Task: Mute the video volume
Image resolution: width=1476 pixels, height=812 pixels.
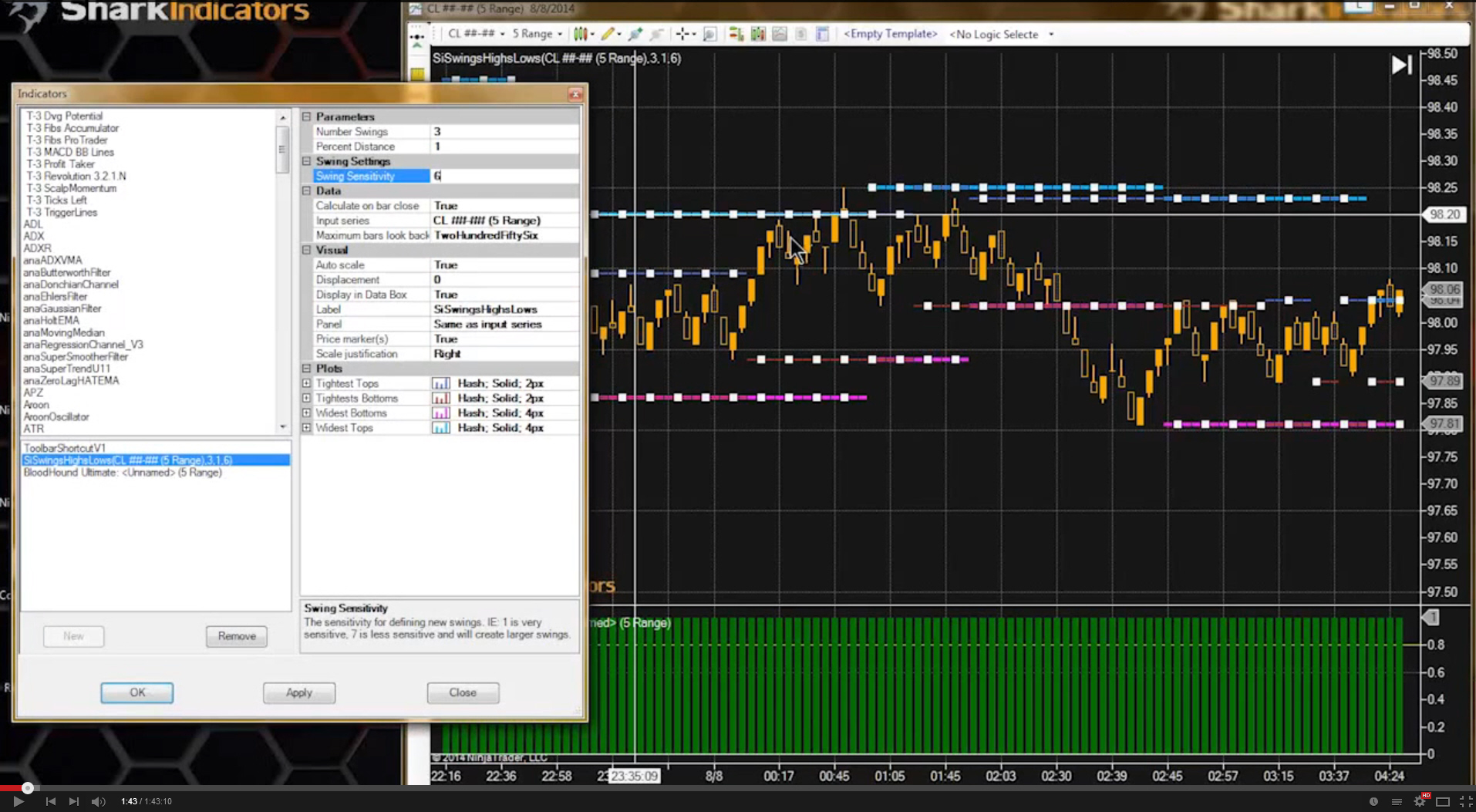Action: (x=98, y=801)
